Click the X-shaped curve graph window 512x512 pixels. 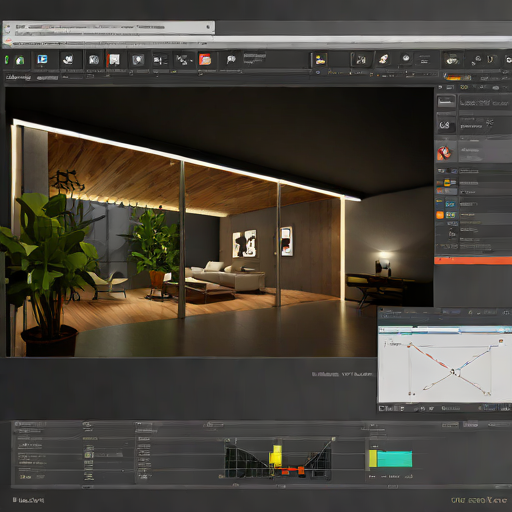pyautogui.click(x=445, y=368)
